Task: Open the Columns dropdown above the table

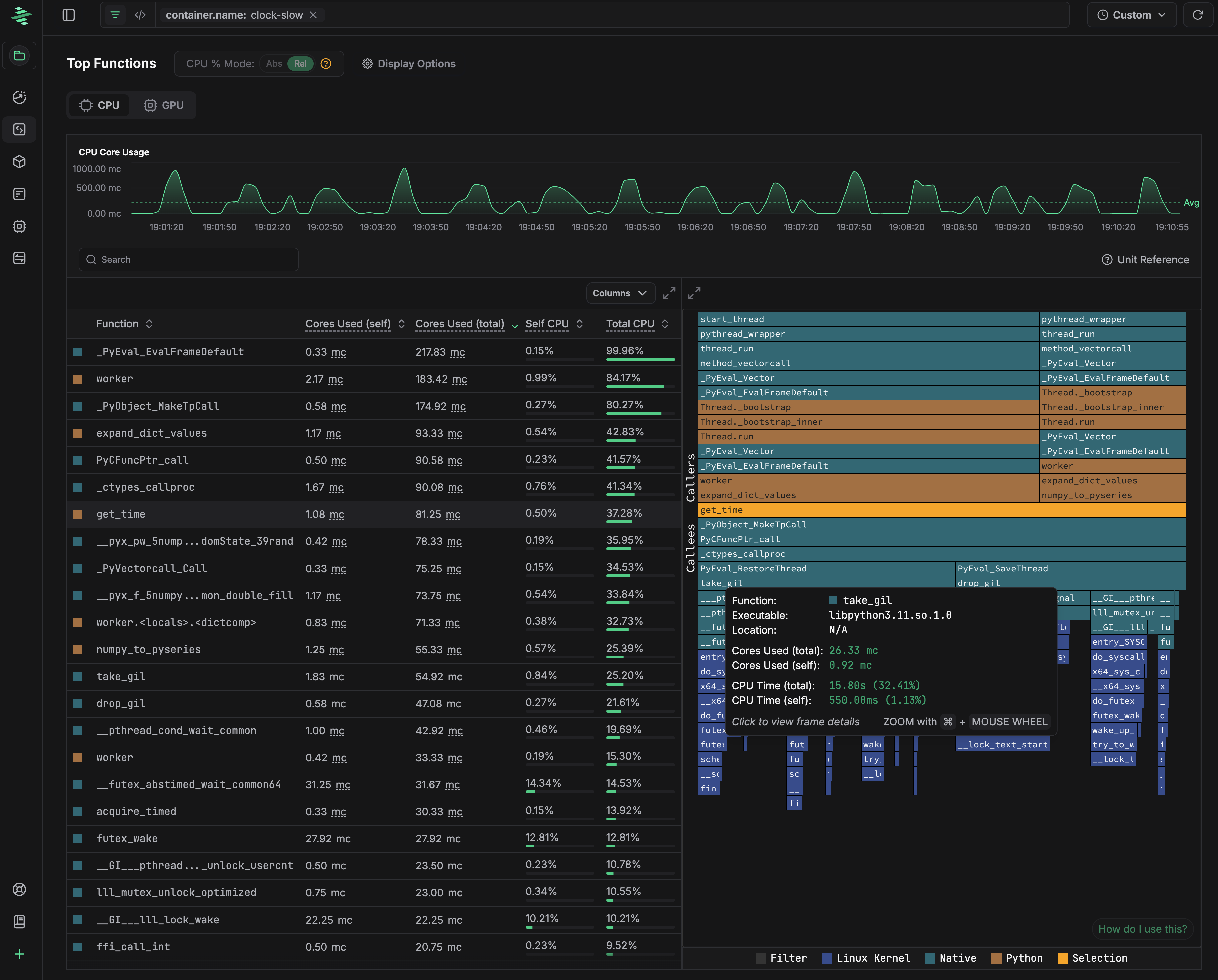Action: pyautogui.click(x=620, y=293)
